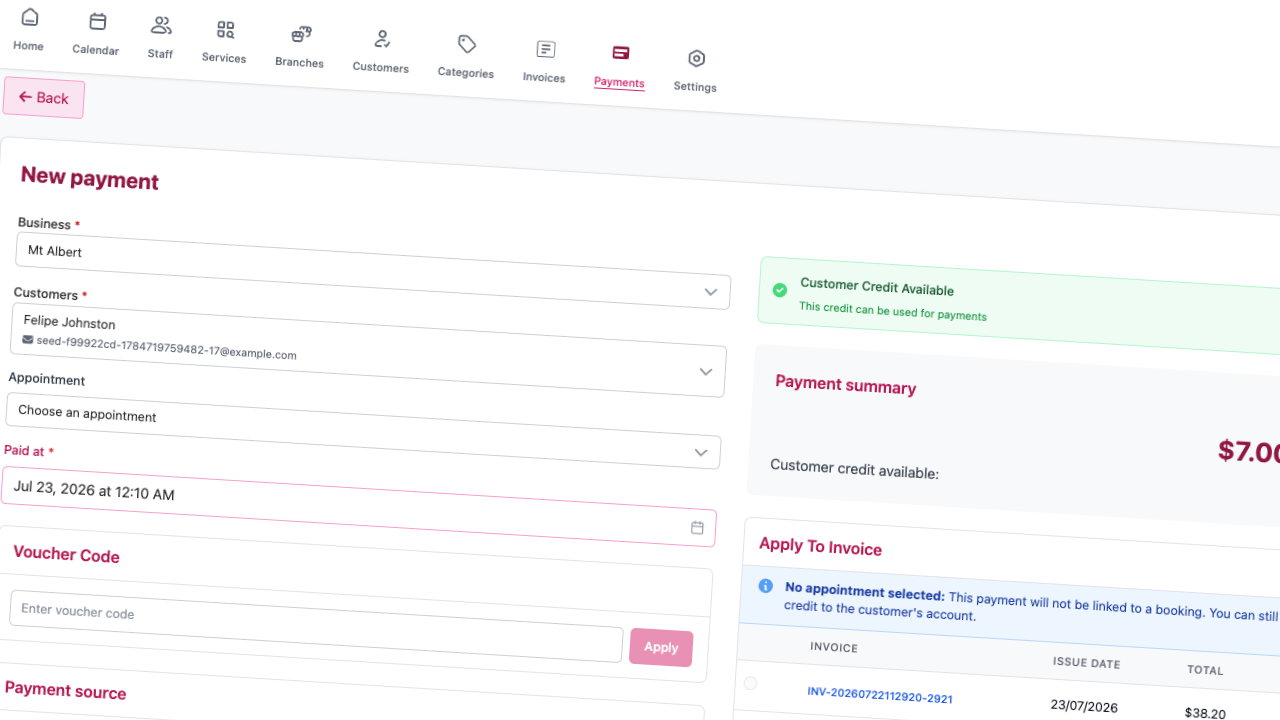Click the Branches storefront icon

301,35
